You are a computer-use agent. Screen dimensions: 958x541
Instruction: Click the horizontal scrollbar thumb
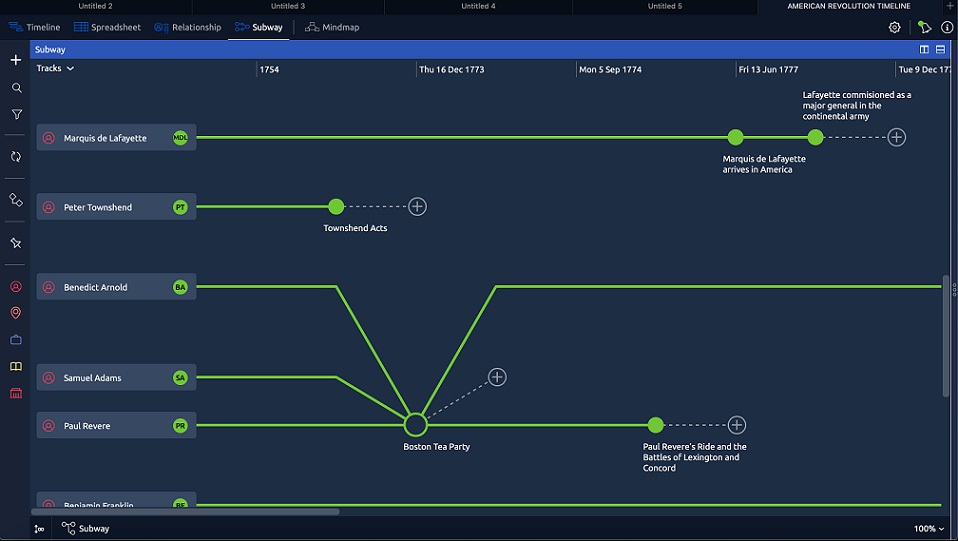(x=185, y=512)
